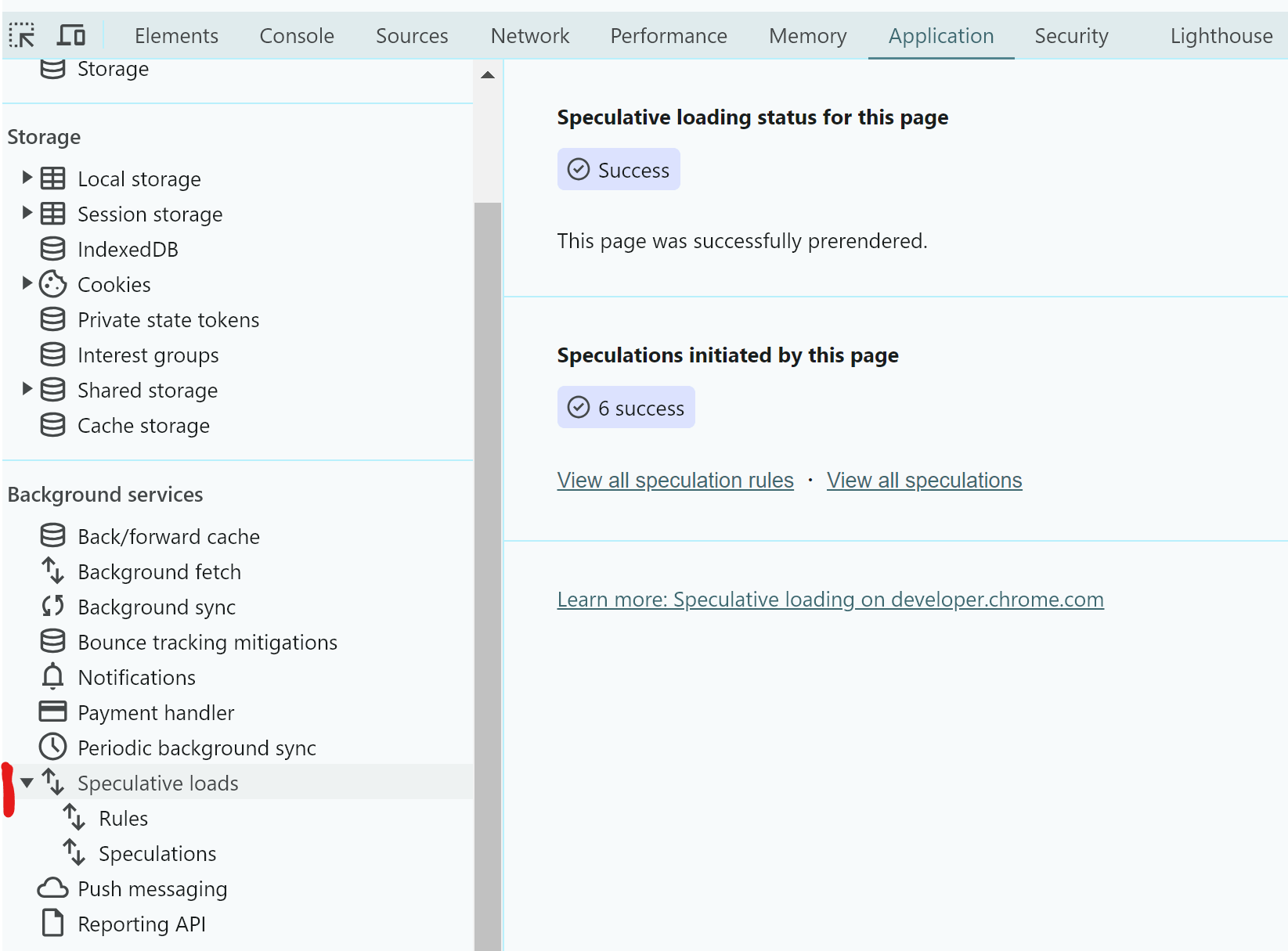Viewport: 1288px width, 951px height.
Task: Collapse the Speculative loads section
Action: pos(27,783)
